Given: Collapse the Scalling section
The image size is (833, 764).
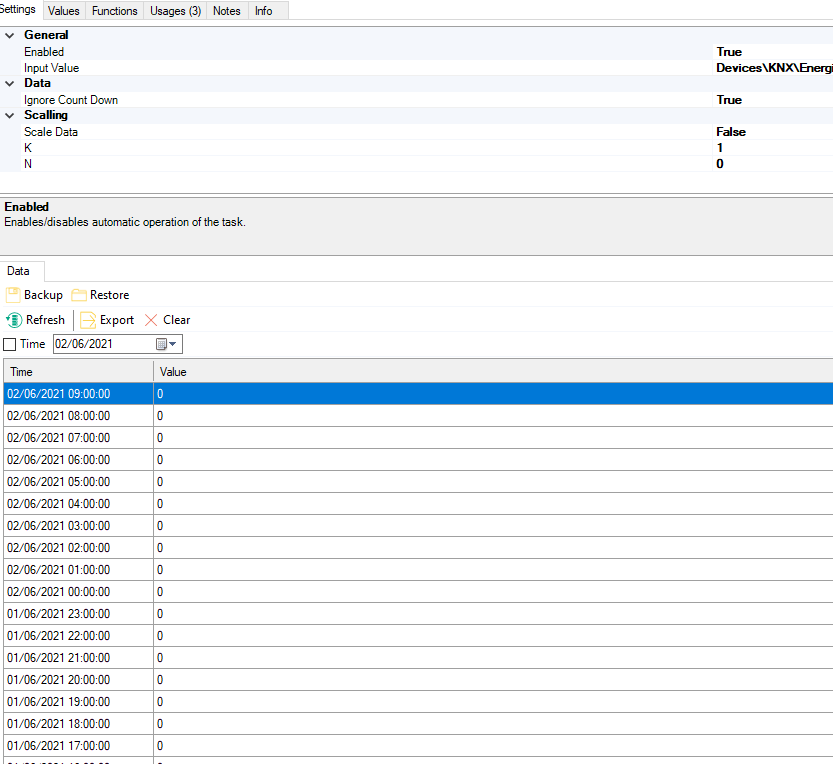Looking at the screenshot, I should tap(10, 115).
